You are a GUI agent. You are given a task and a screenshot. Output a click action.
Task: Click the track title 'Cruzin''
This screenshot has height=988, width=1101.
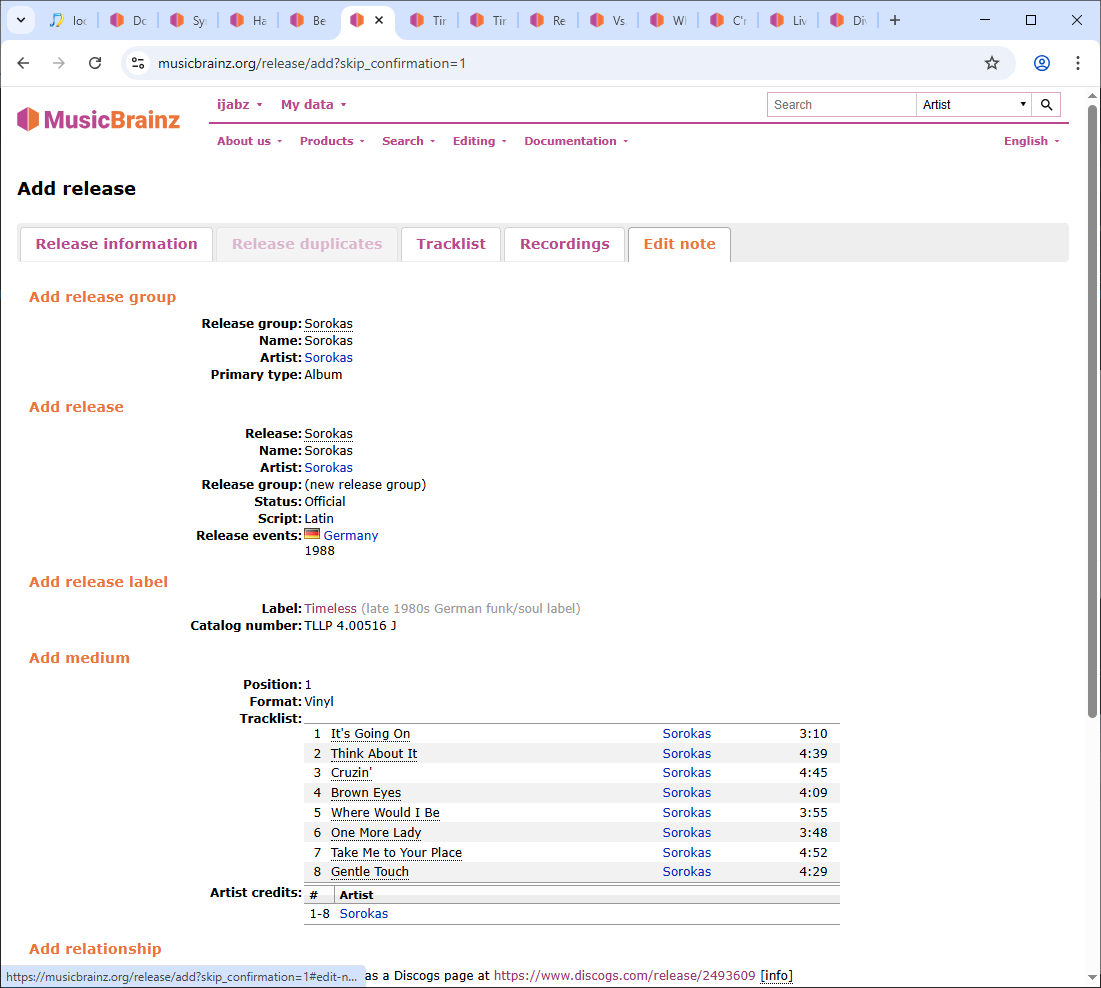click(351, 772)
